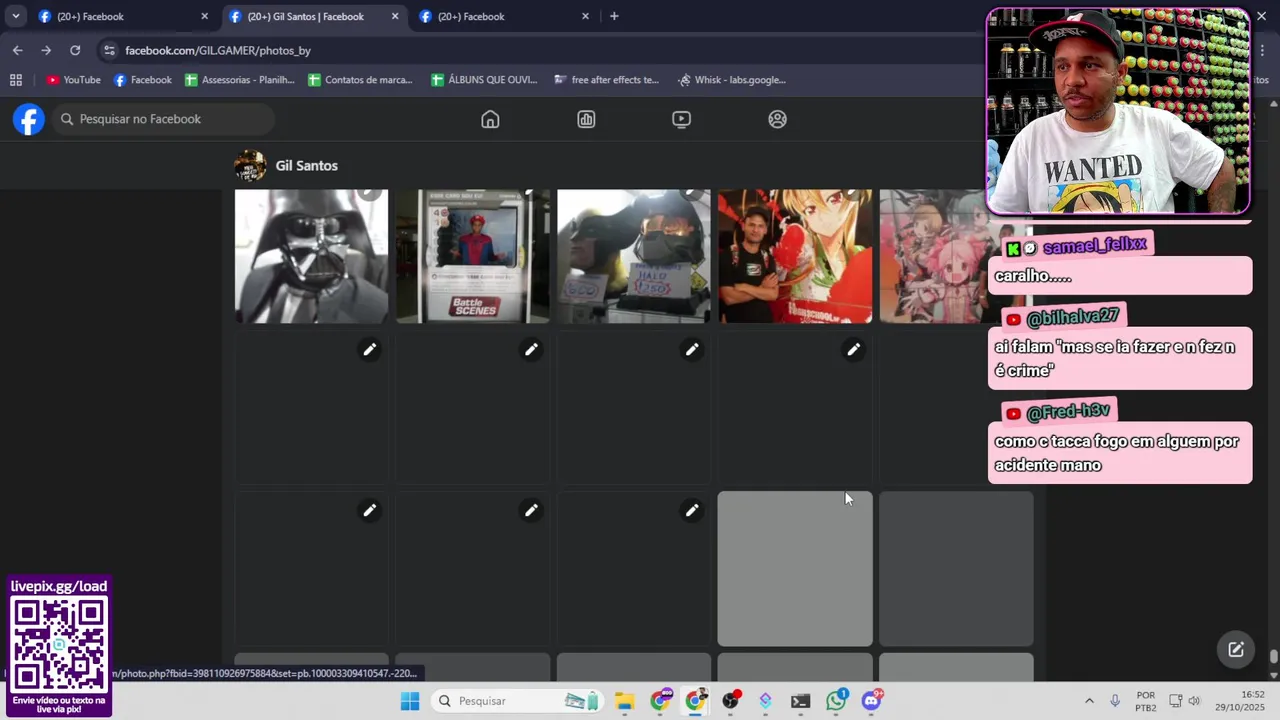Edit the photo under Darth Vader thumbnail
This screenshot has height=720, width=1280.
coord(369,349)
